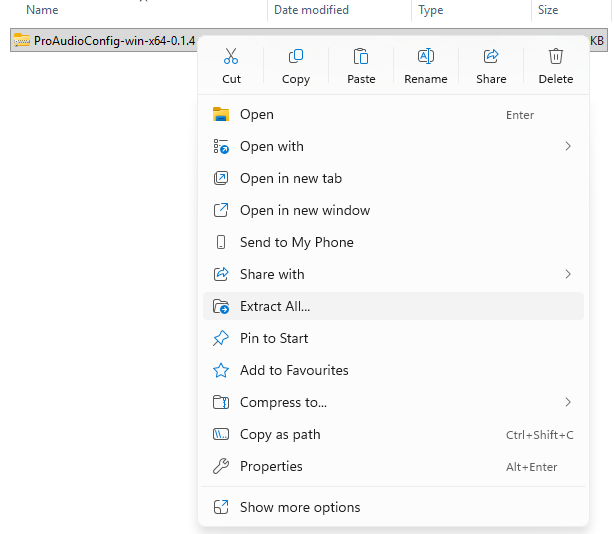Expand the Compress to... submenu
This screenshot has height=534, width=614.
click(393, 402)
